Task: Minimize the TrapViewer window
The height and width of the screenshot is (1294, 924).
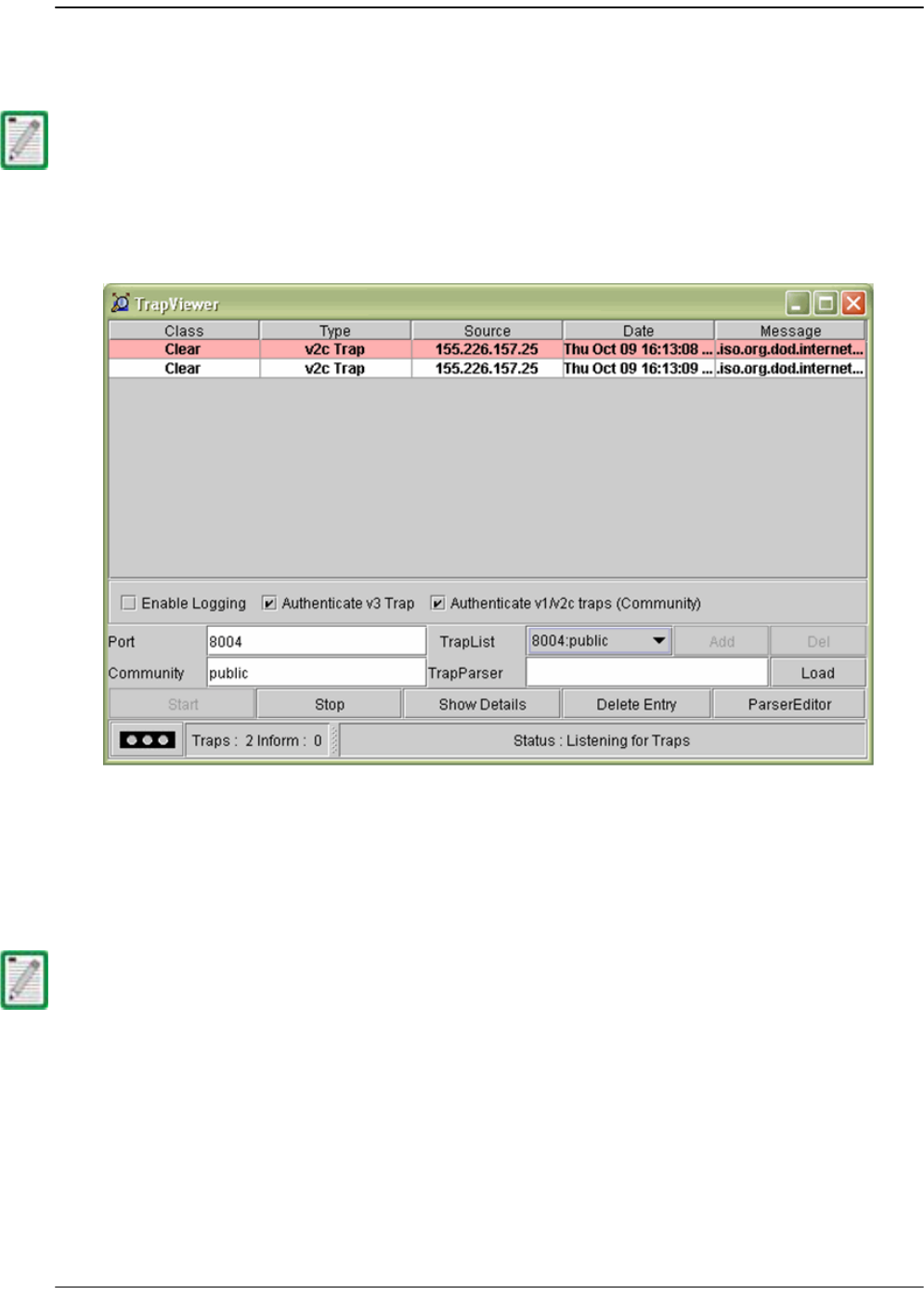Action: tap(798, 303)
